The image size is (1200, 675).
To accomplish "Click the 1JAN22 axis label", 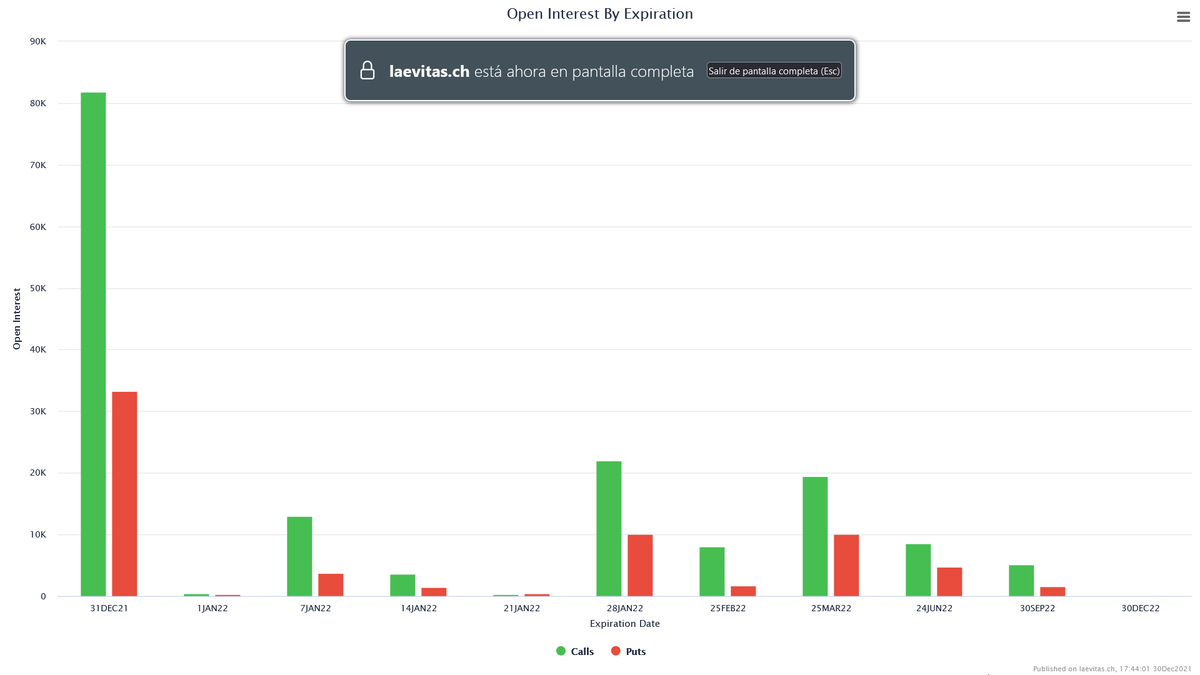I will click(212, 608).
